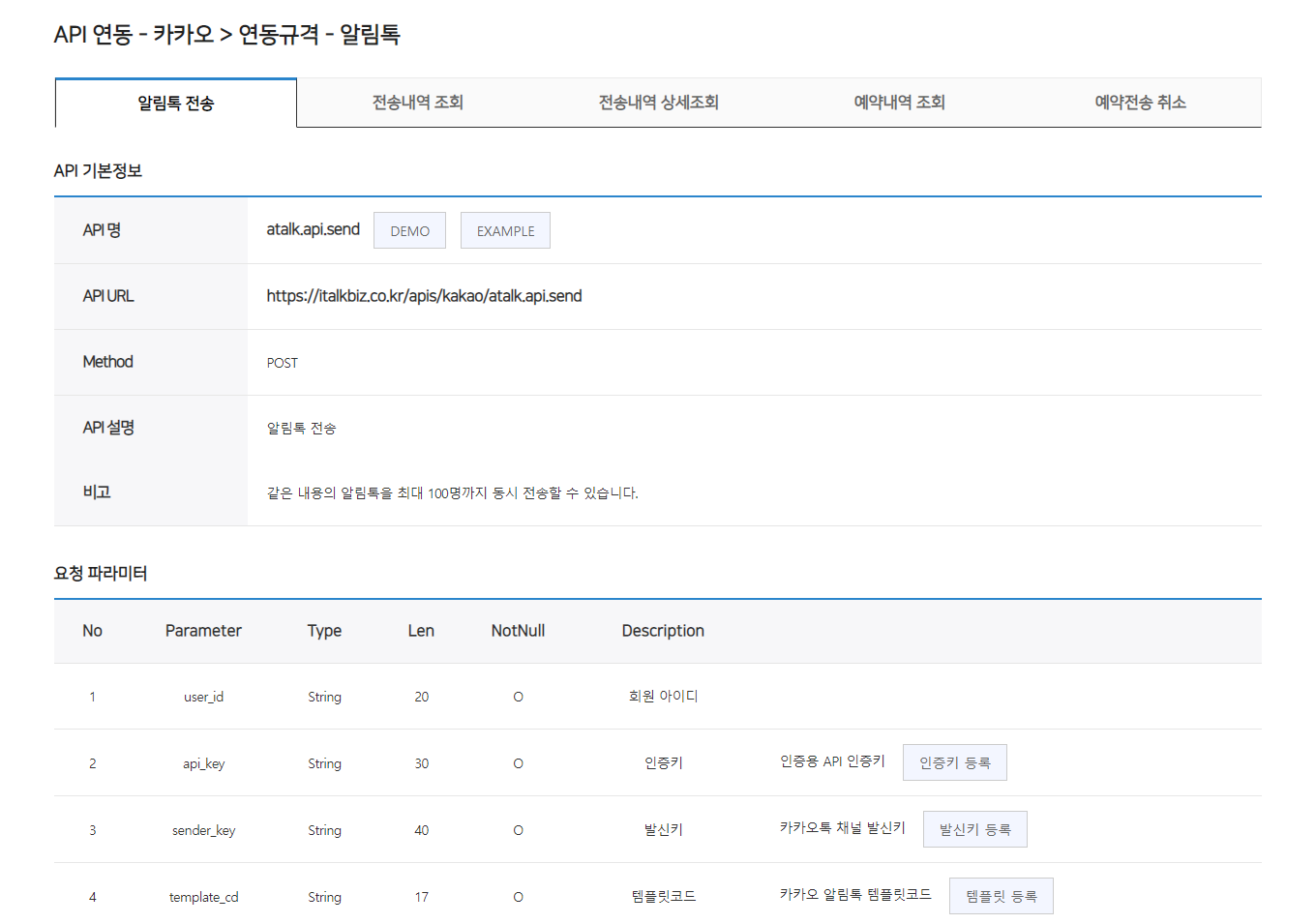Select the 알림톡 전송 tab

[176, 104]
